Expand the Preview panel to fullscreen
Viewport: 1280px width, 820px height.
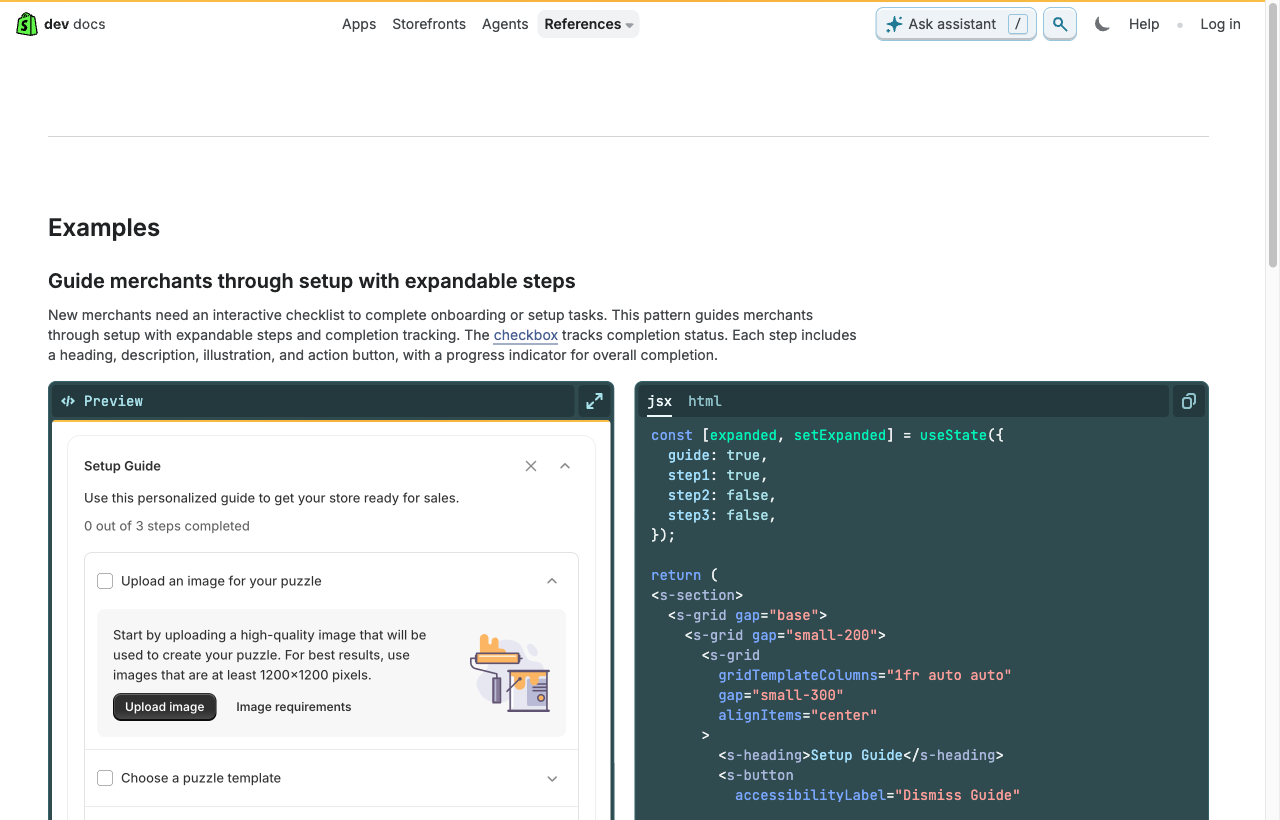[x=594, y=401]
